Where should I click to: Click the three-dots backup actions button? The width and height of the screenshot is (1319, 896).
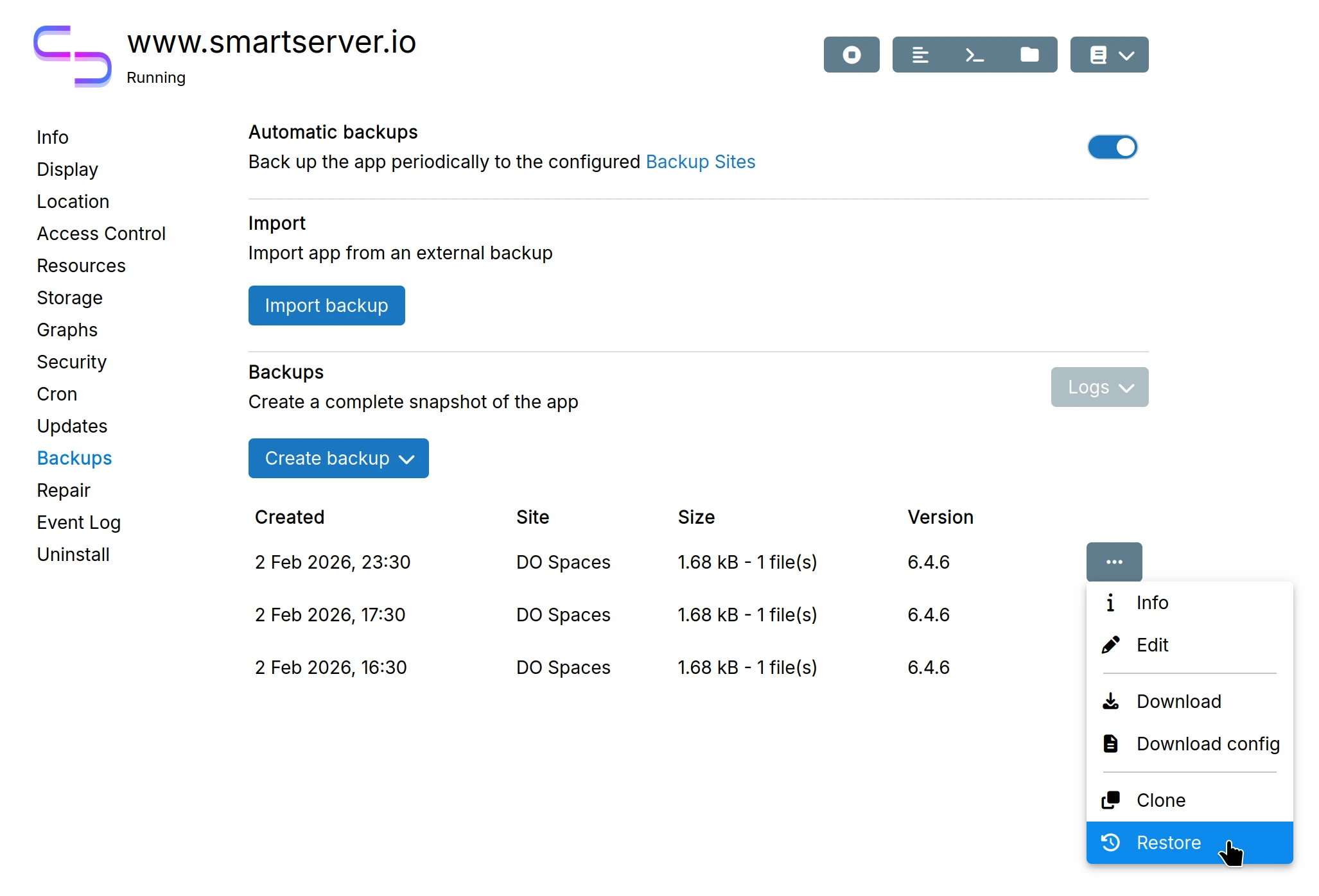[1114, 562]
